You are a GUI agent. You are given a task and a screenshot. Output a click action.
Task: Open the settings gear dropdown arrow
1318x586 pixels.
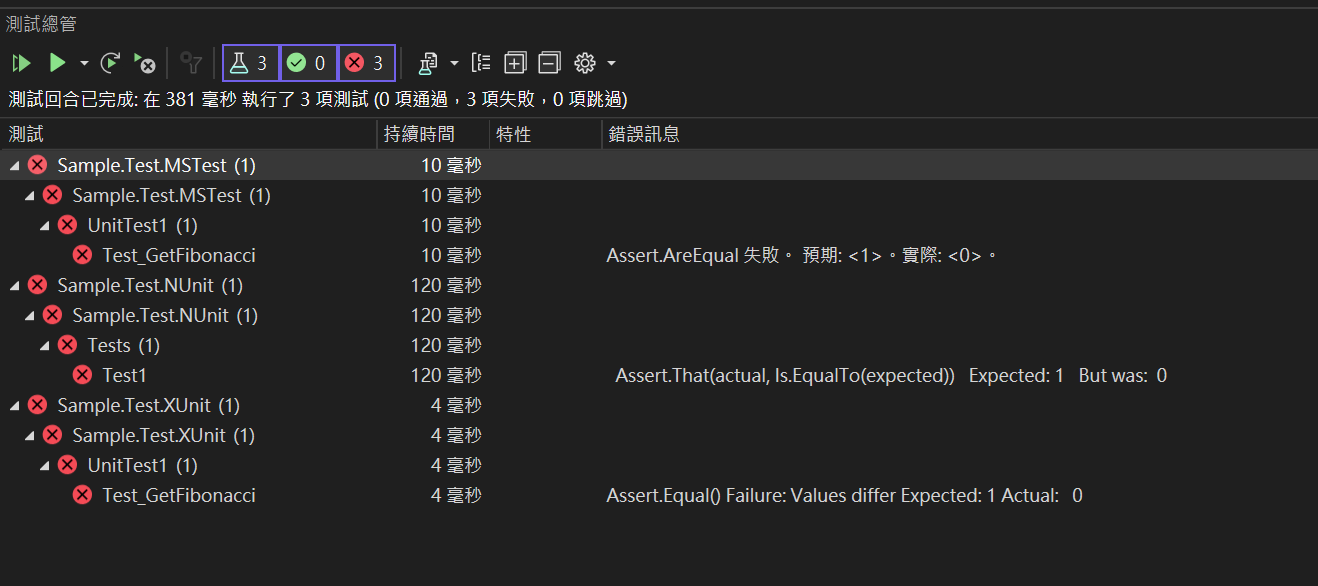pos(611,63)
